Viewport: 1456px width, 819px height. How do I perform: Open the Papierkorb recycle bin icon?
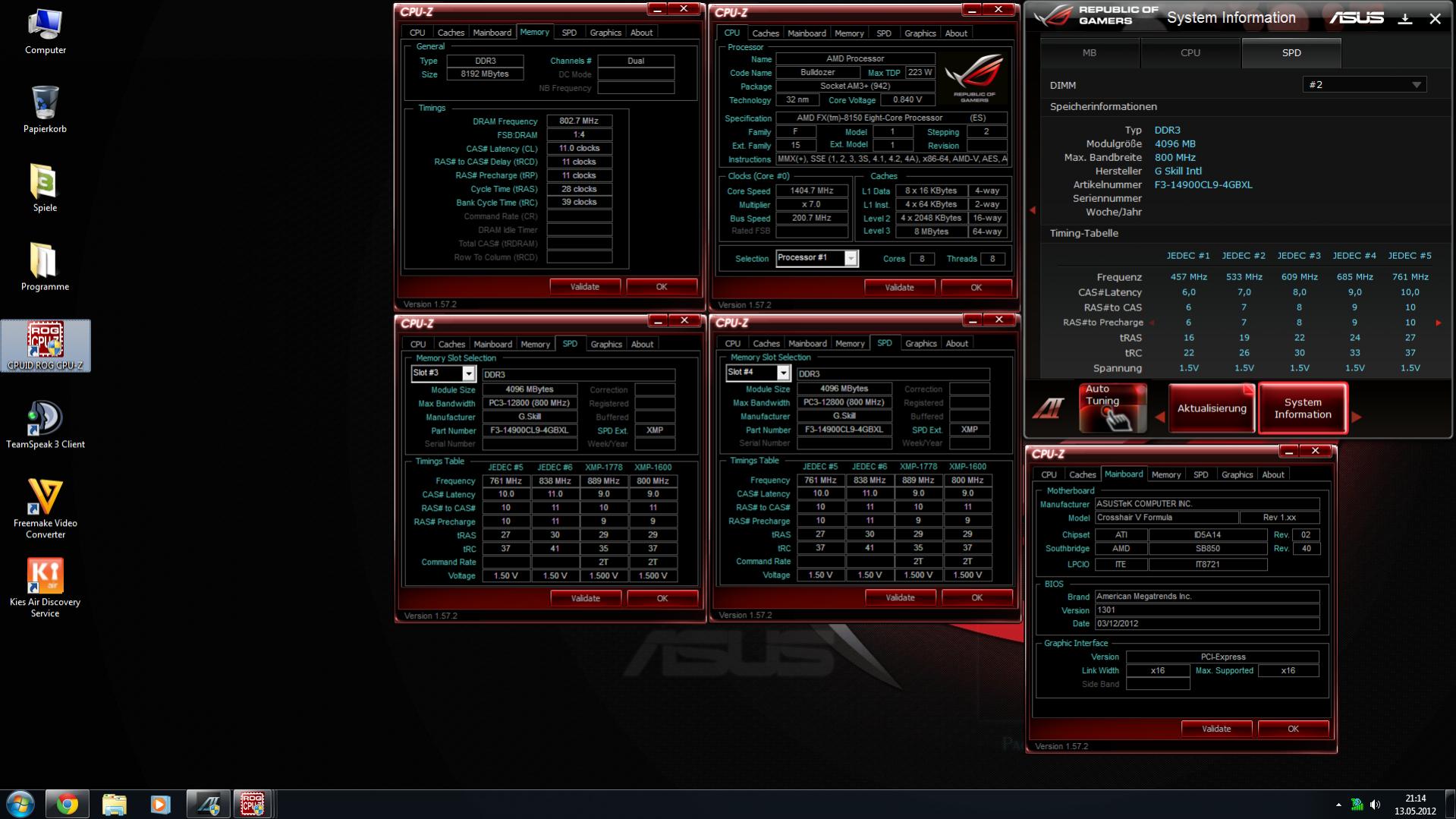point(45,110)
